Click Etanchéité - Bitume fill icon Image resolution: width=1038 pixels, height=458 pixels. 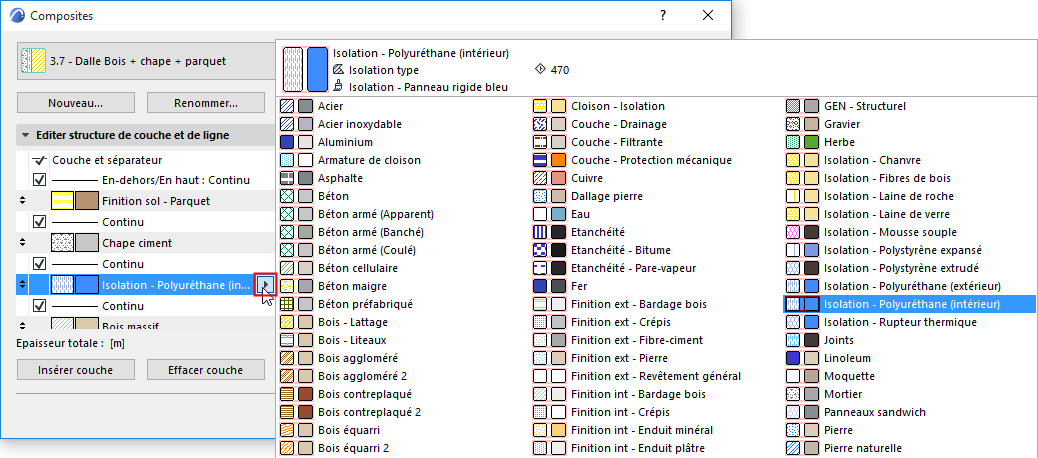point(540,250)
